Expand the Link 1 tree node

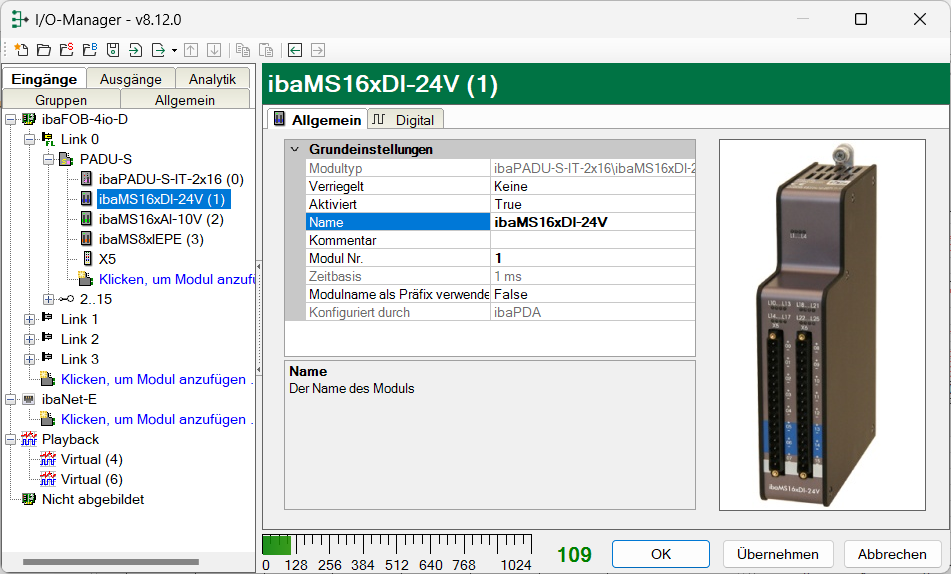click(29, 319)
